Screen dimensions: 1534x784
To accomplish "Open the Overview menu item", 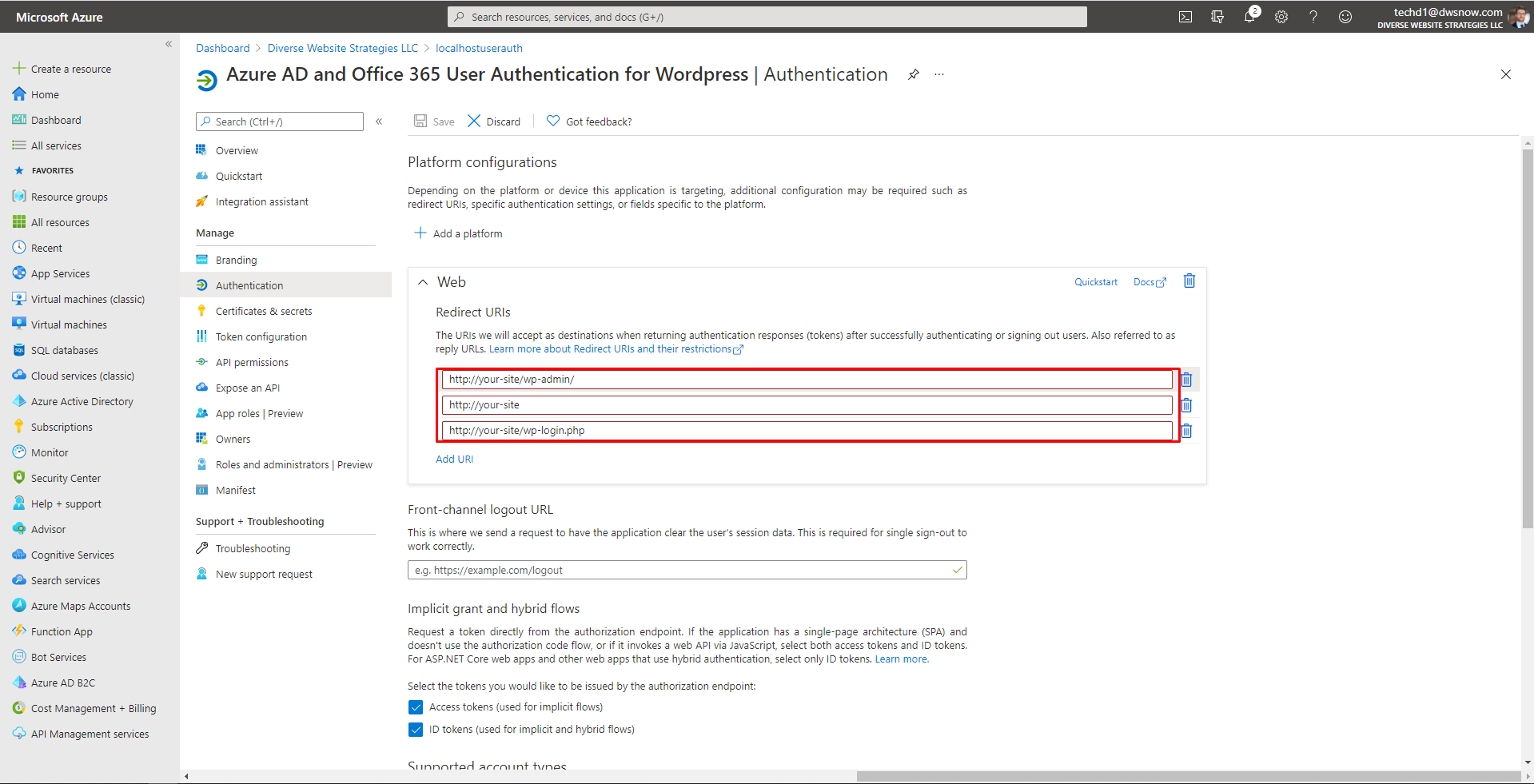I will 237,150.
